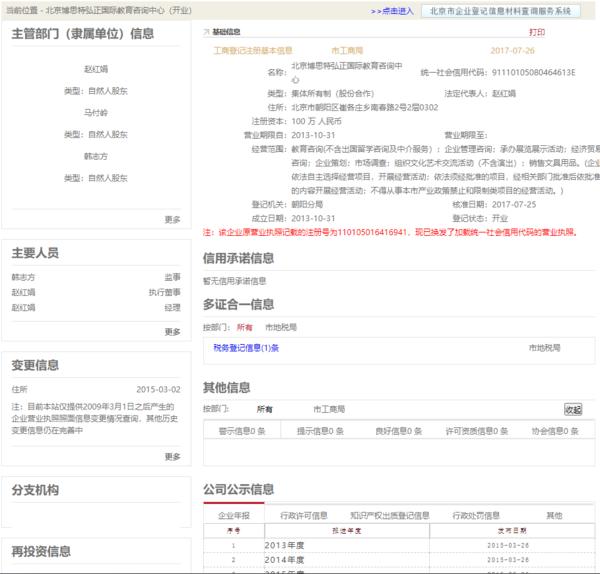
Task: Expand 更多 under 主管部门 section
Action: coord(173,219)
